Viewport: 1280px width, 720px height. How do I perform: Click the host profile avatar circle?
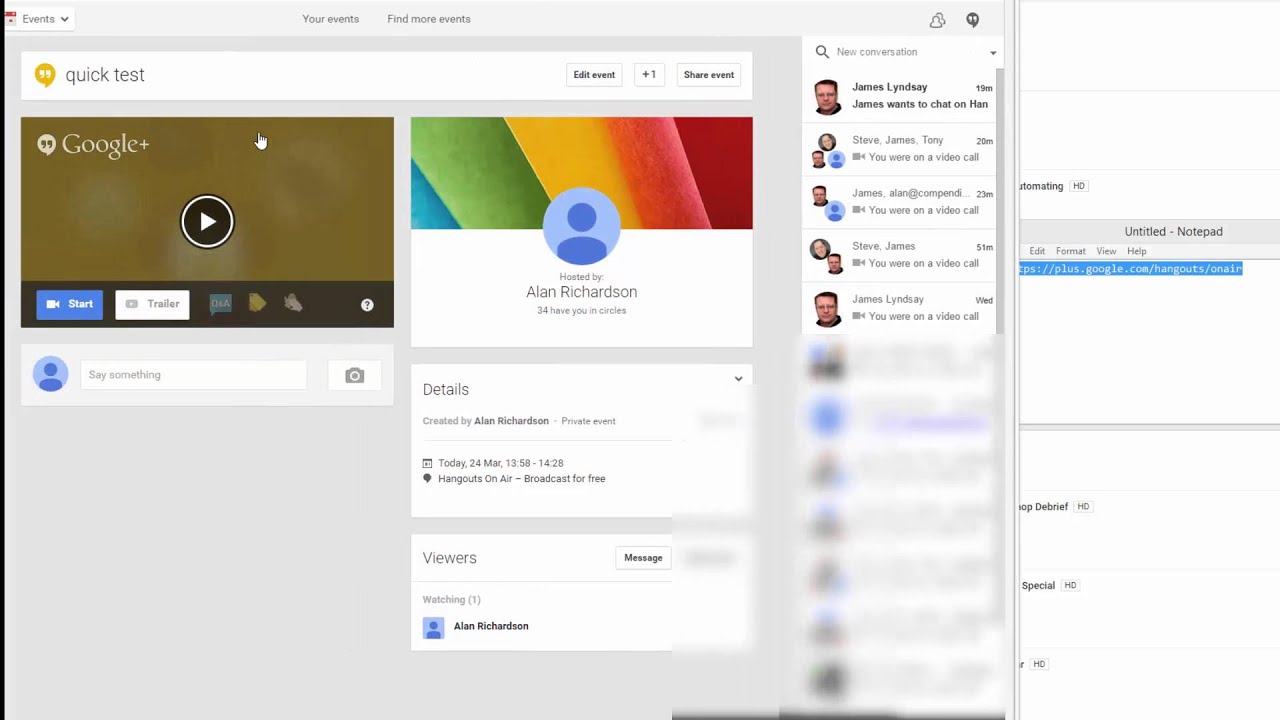coord(581,225)
